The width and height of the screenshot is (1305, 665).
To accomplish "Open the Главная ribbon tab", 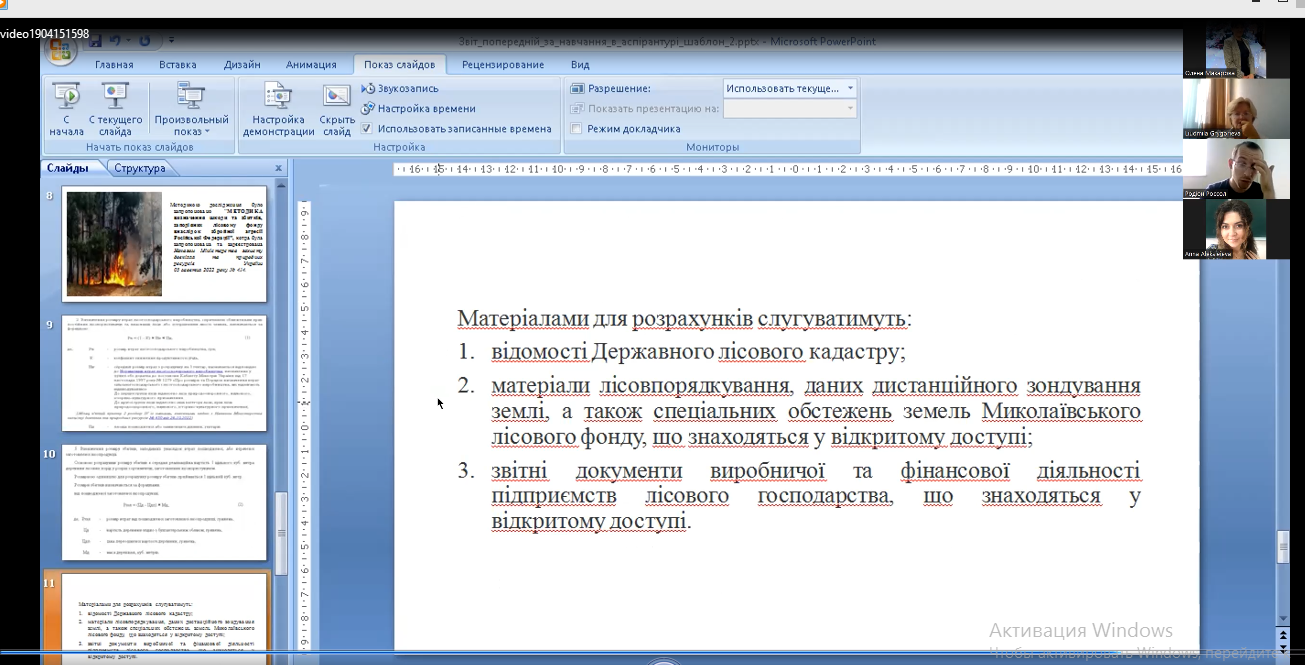I will [x=114, y=64].
